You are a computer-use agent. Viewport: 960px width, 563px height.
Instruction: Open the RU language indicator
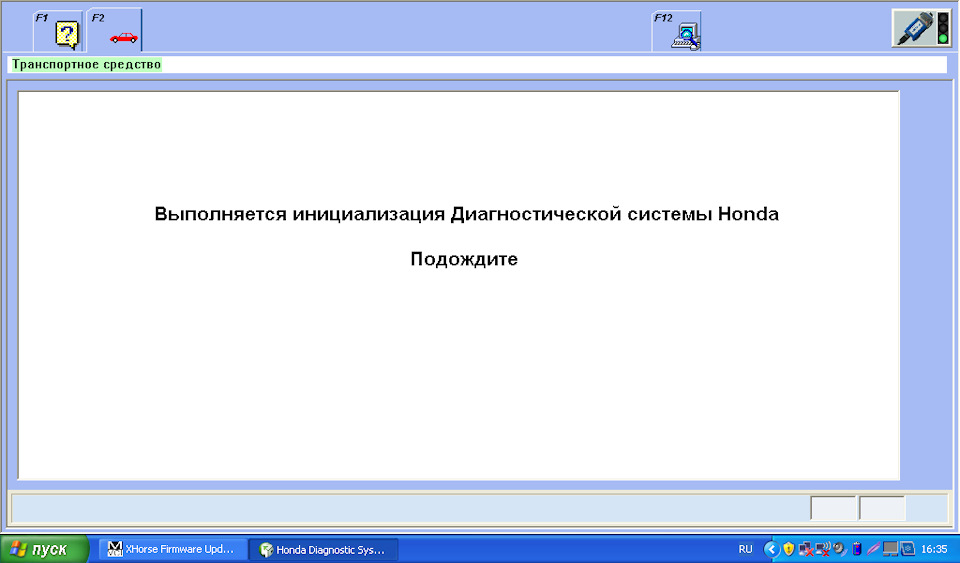(745, 549)
